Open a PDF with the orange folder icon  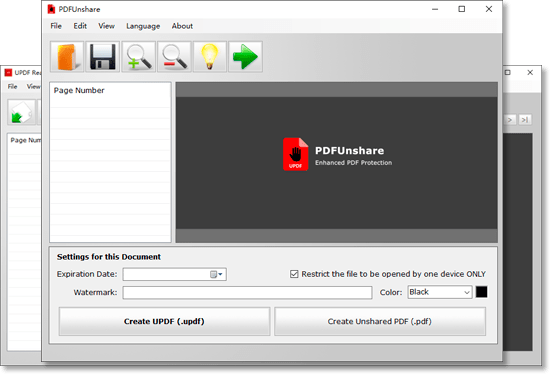[x=67, y=57]
